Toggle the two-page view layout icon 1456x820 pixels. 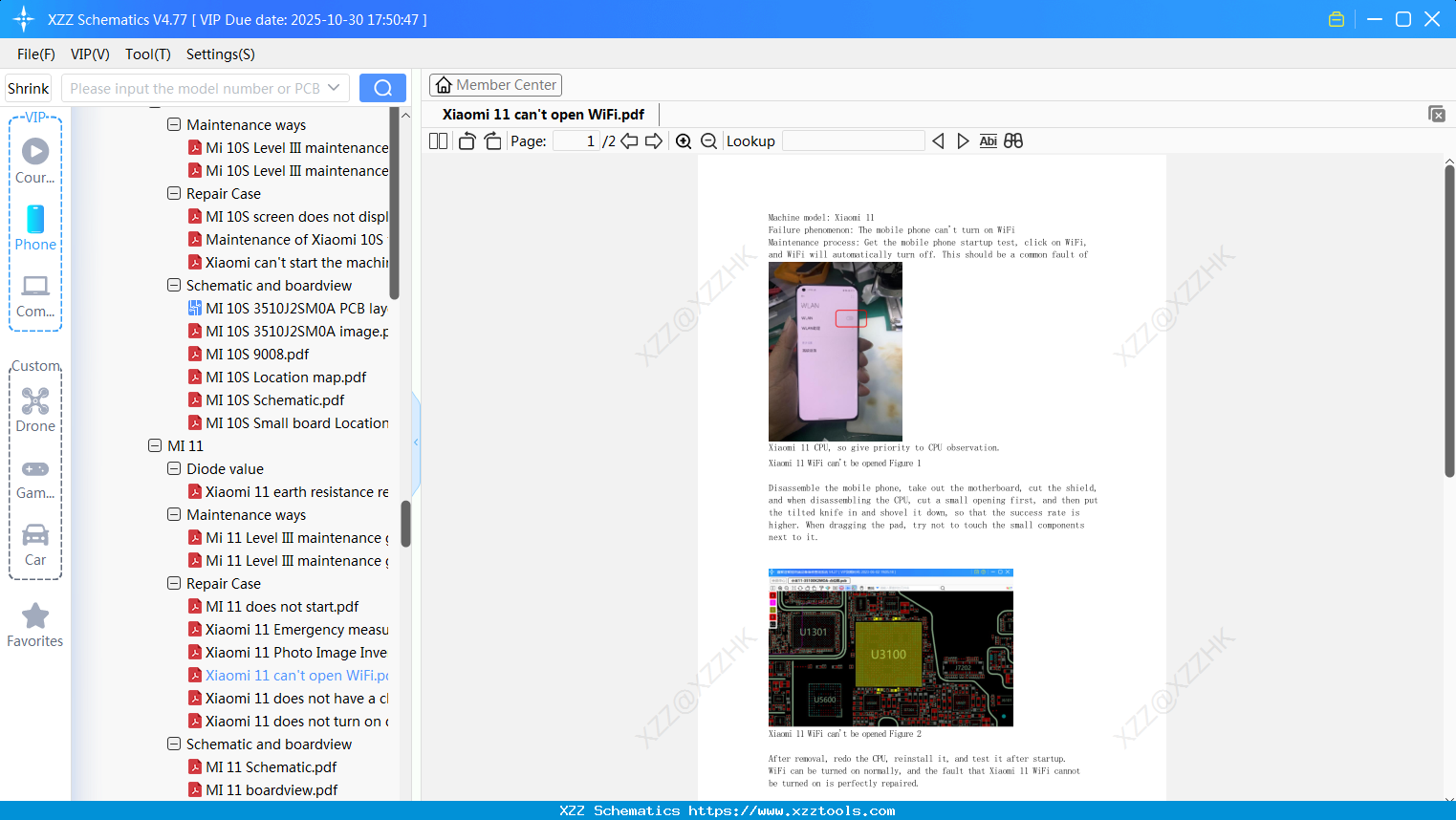pyautogui.click(x=438, y=140)
